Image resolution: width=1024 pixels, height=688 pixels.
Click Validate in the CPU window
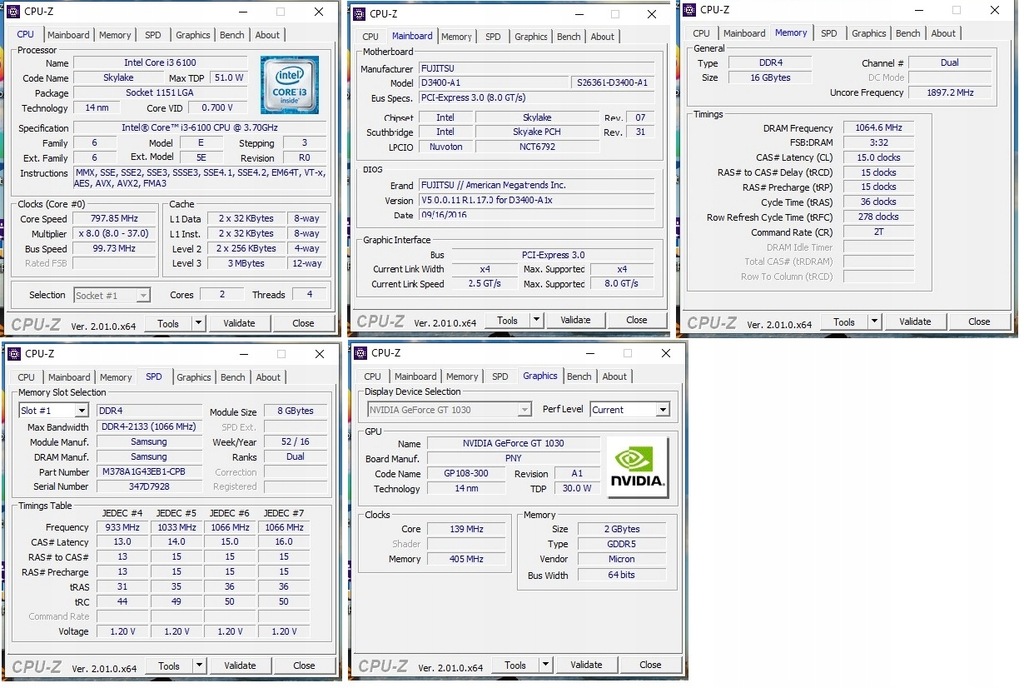239,323
